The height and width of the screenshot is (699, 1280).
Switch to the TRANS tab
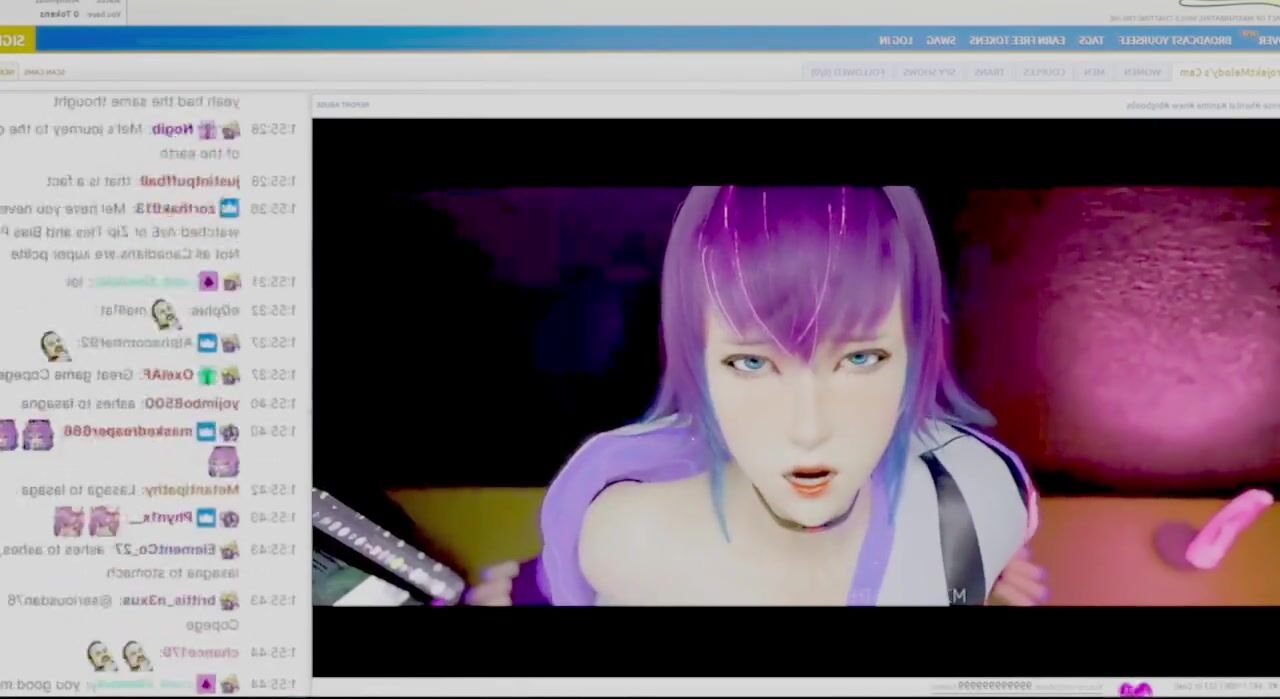pos(989,72)
